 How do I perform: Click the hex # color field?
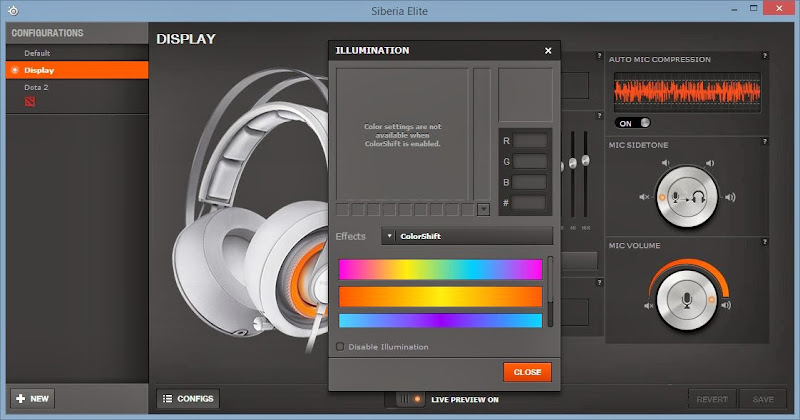tap(530, 203)
